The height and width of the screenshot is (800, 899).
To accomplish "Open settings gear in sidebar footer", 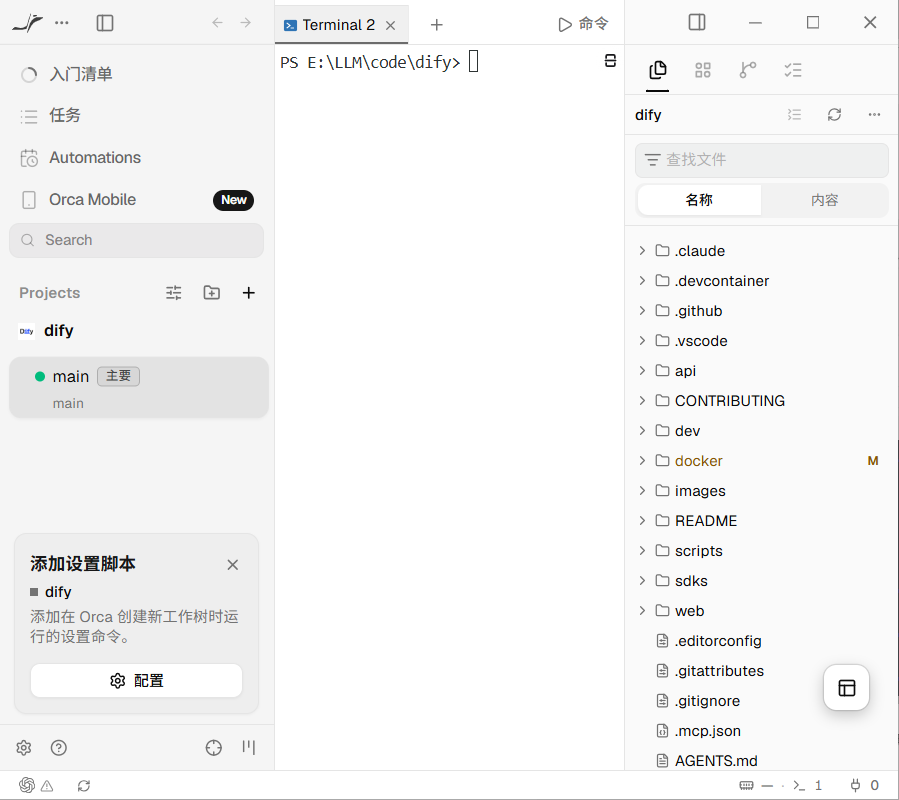I will tap(24, 748).
